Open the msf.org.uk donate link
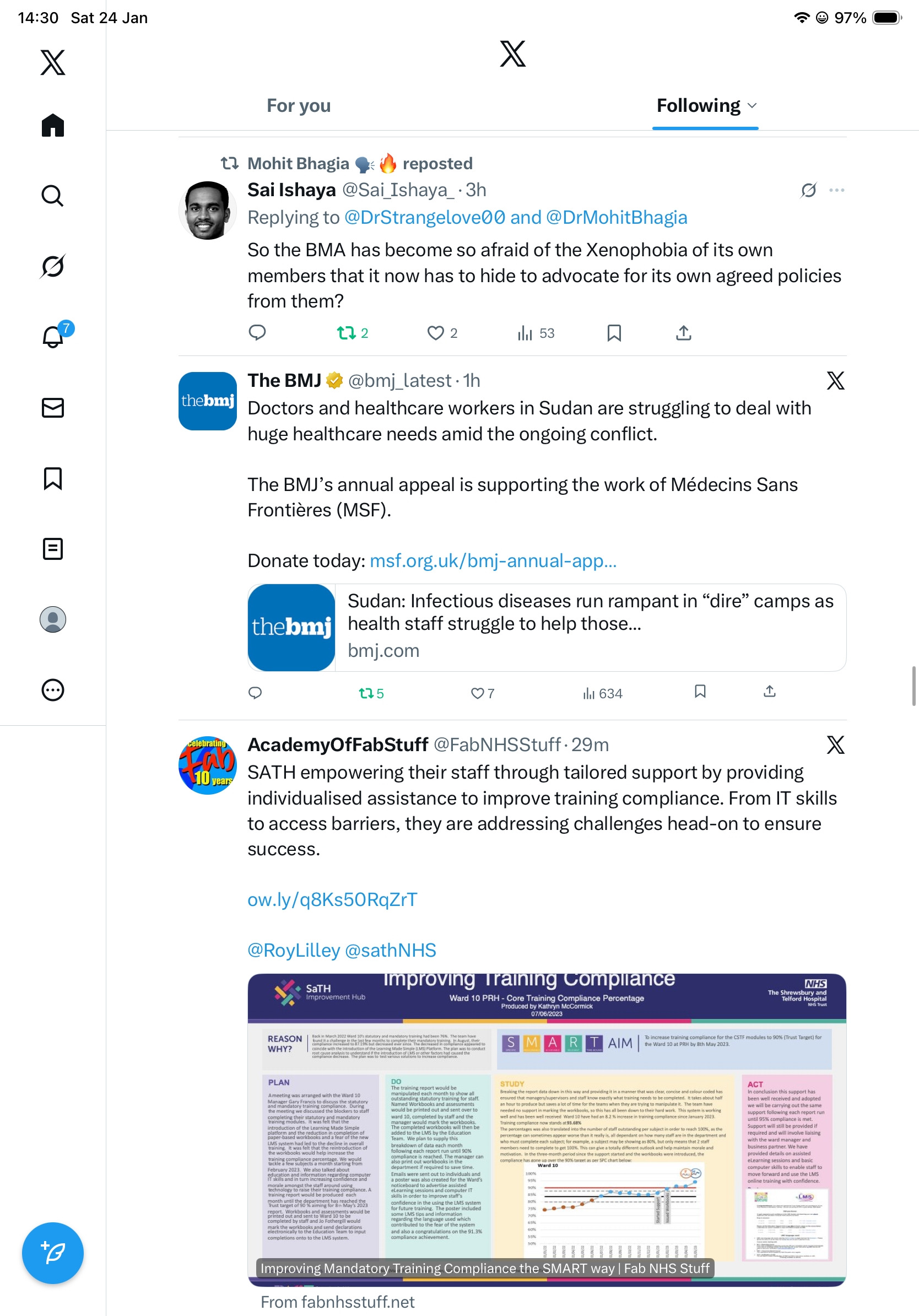The image size is (919, 1316). [x=493, y=560]
